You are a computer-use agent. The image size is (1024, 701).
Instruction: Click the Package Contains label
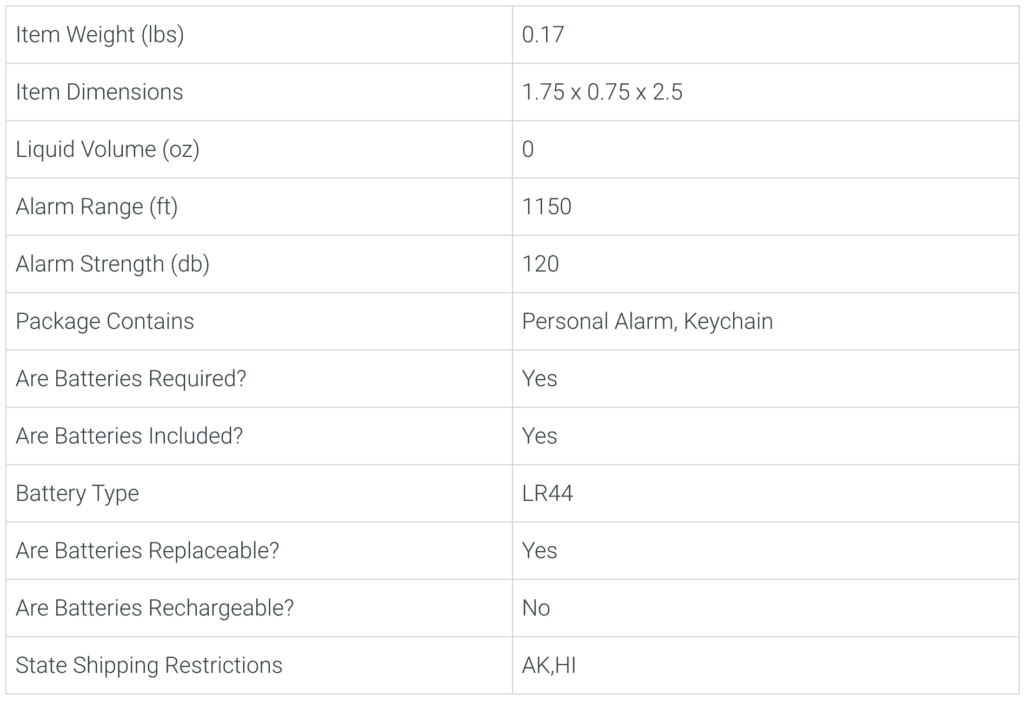point(104,321)
